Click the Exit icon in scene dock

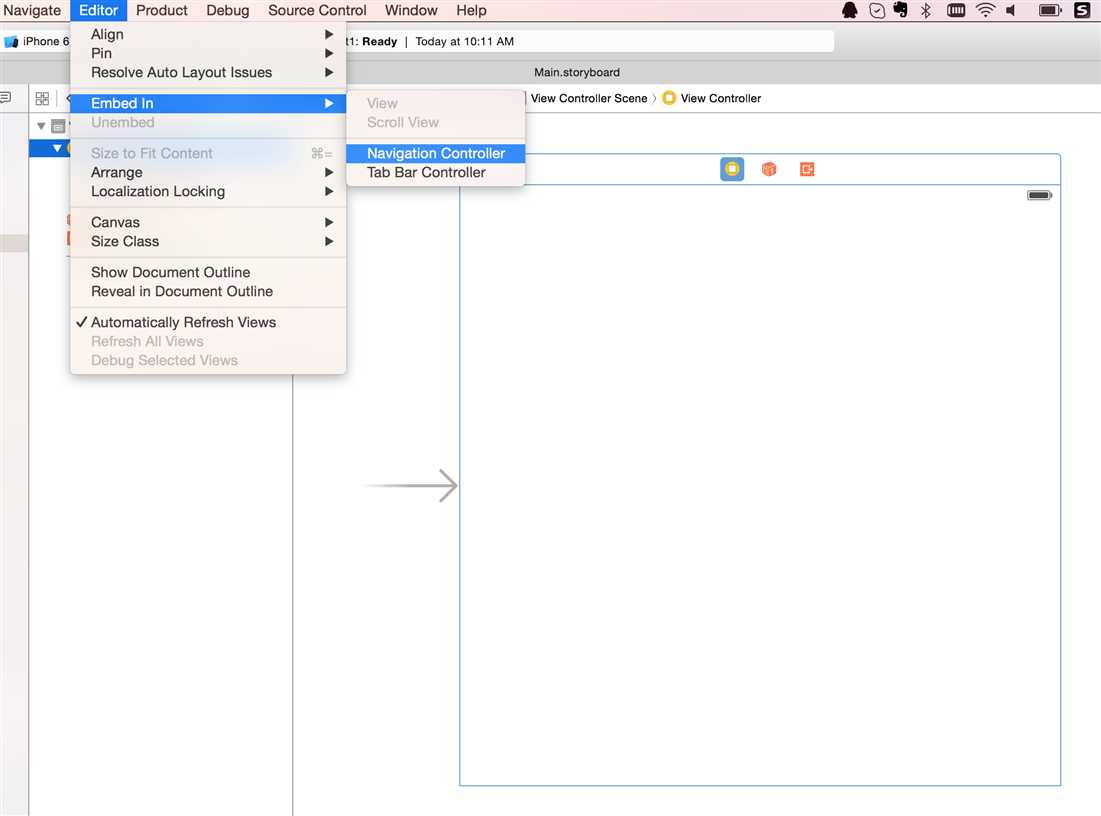coord(807,169)
